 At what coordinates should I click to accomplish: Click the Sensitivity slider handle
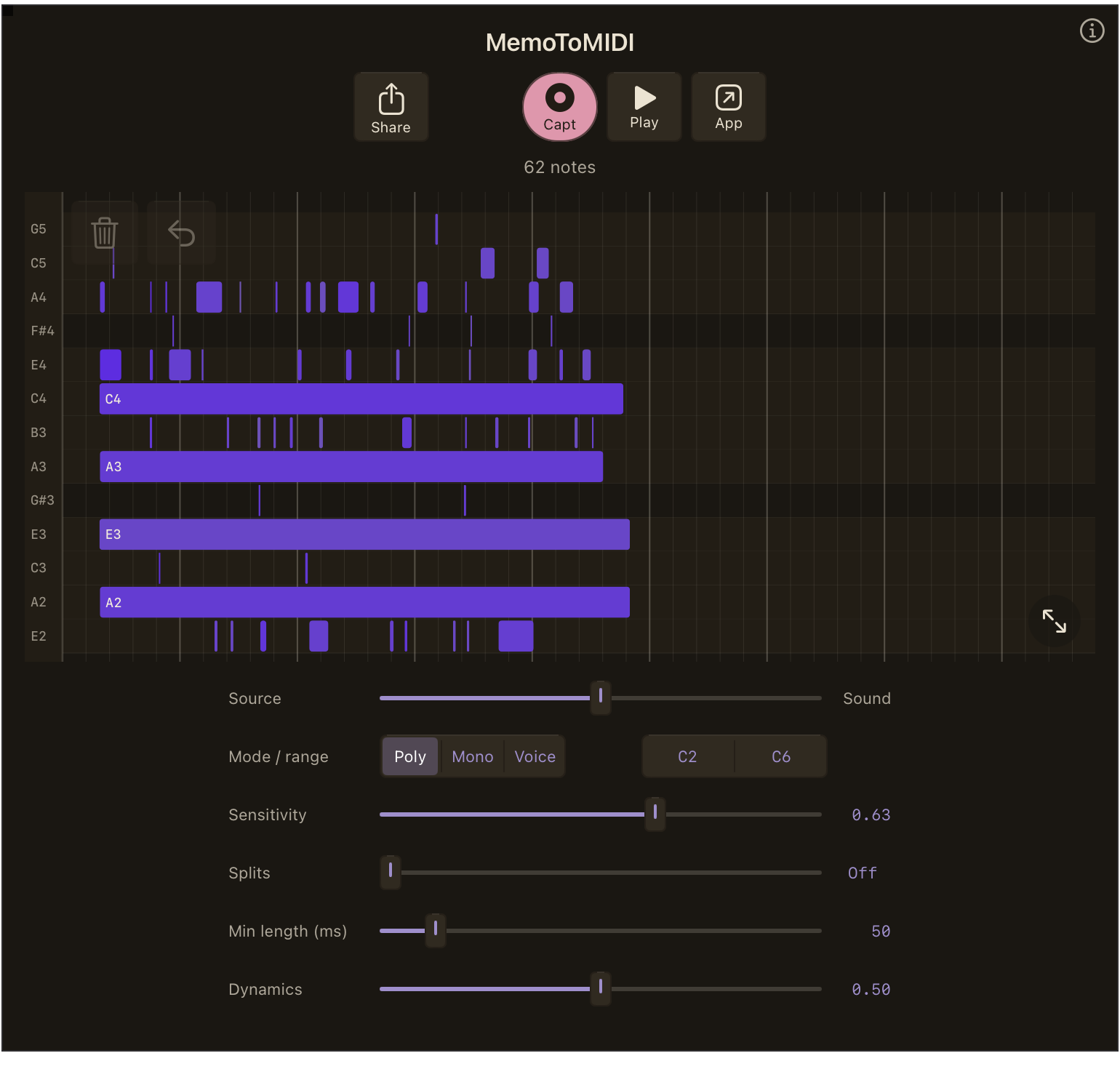[655, 814]
